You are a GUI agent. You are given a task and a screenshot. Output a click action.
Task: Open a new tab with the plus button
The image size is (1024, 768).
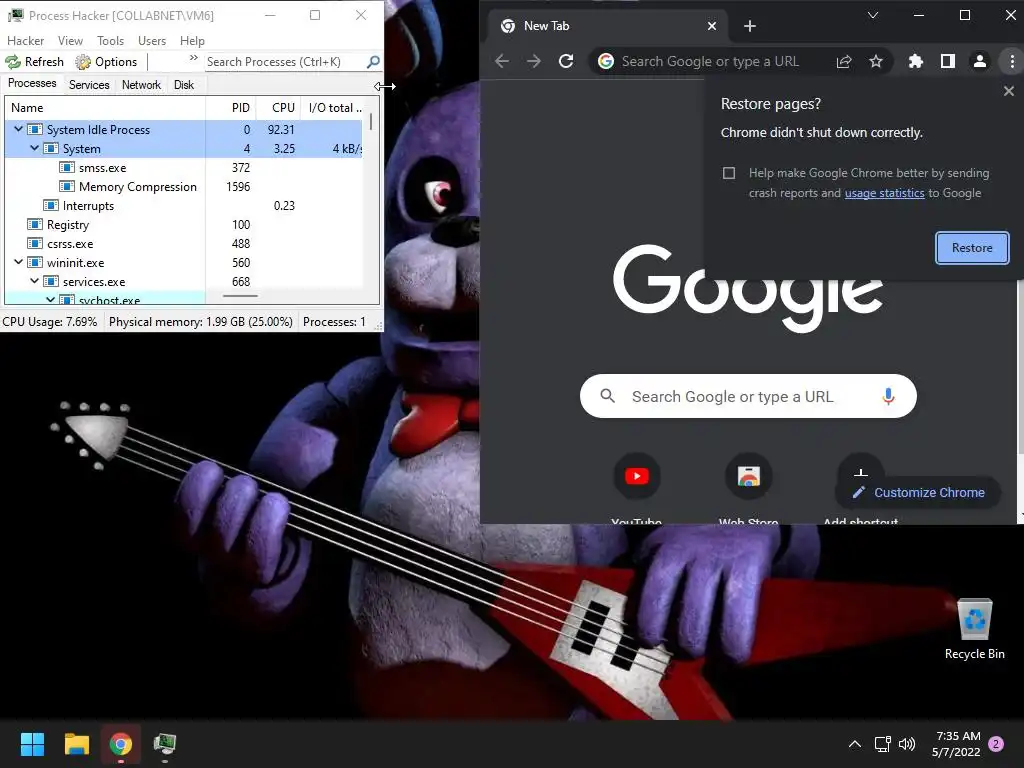pos(750,26)
